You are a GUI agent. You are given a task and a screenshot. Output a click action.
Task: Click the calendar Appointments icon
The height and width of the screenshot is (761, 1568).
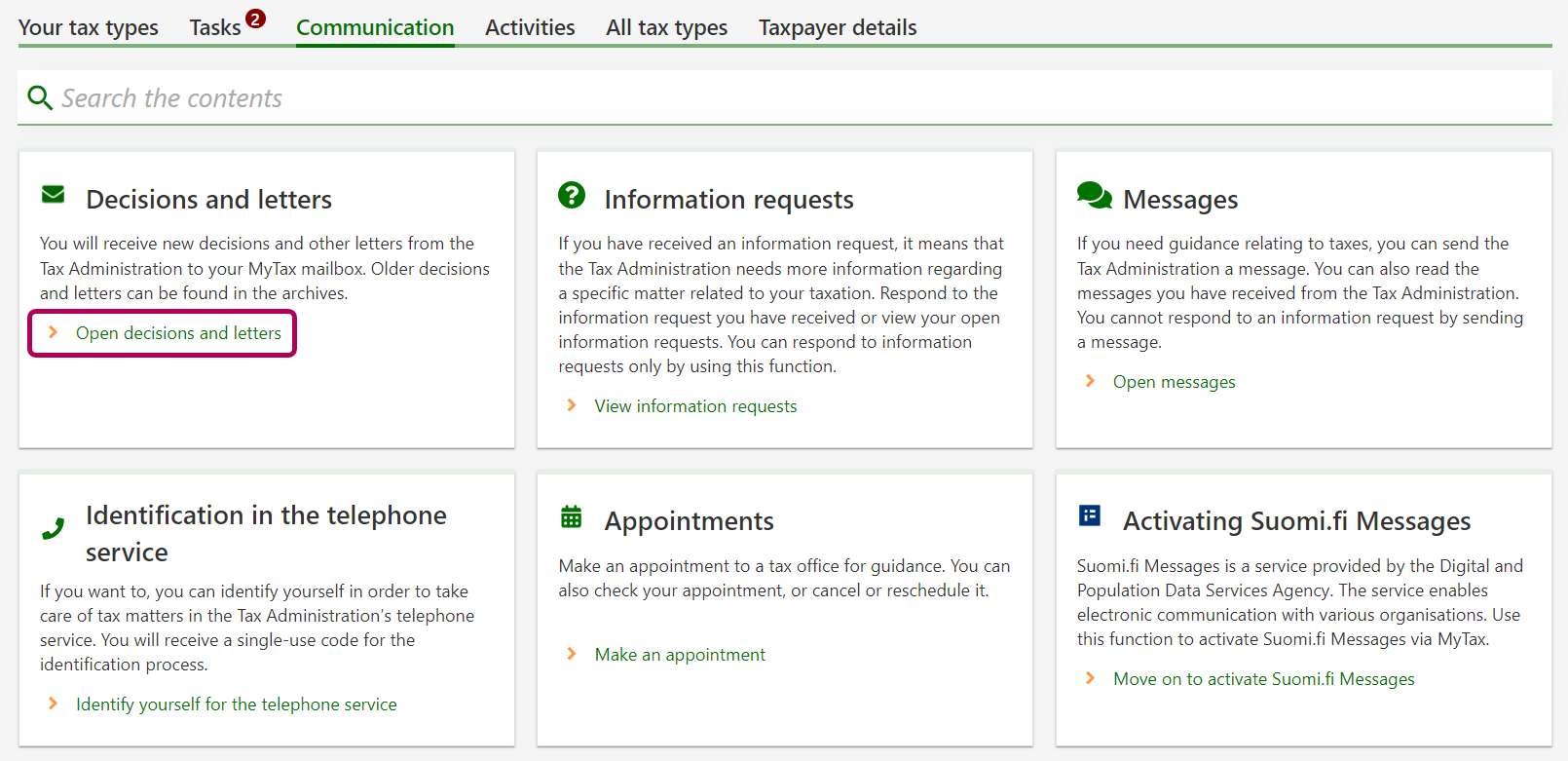[572, 517]
